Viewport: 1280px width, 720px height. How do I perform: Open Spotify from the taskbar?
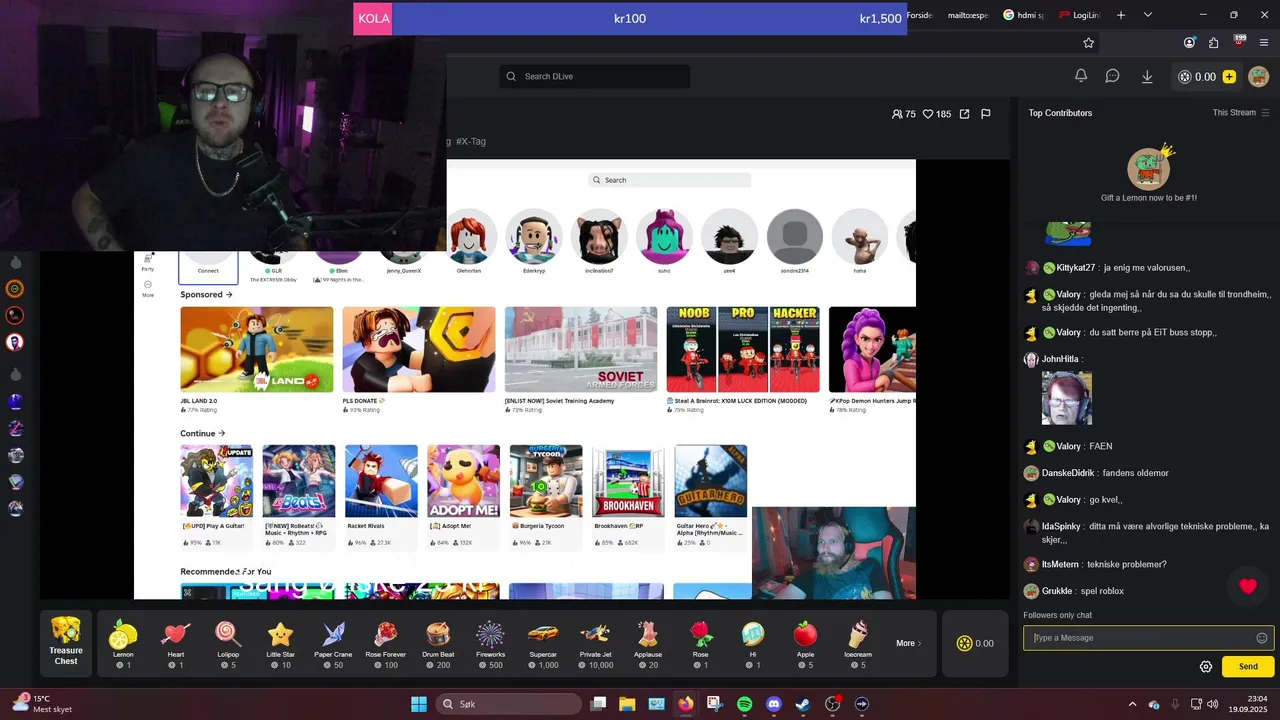pyautogui.click(x=744, y=704)
